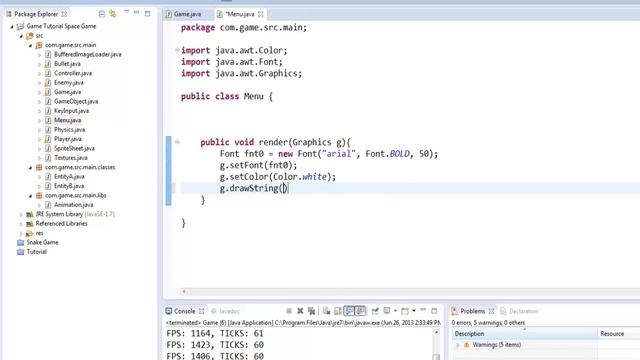Screen dimensions: 640x360
Task: Toggle show console on standard error
Action: tap(360, 311)
